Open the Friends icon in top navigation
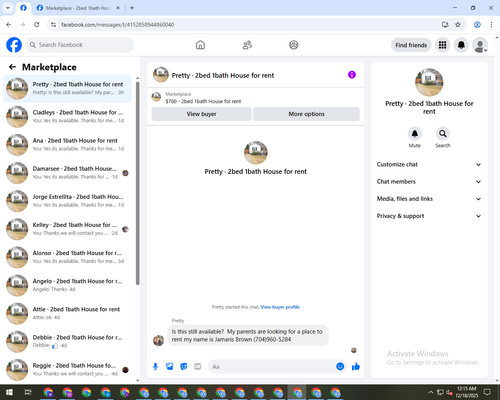 point(247,45)
